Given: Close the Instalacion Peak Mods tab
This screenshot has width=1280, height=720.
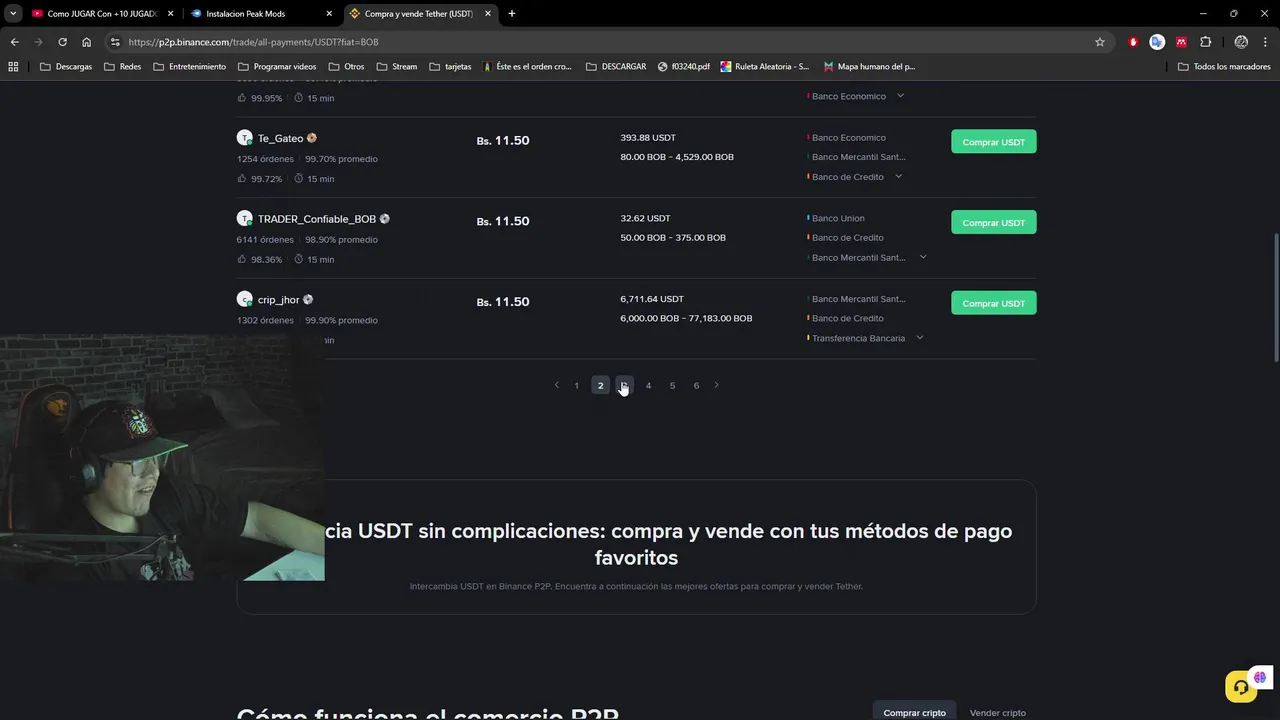Looking at the screenshot, I should [329, 14].
